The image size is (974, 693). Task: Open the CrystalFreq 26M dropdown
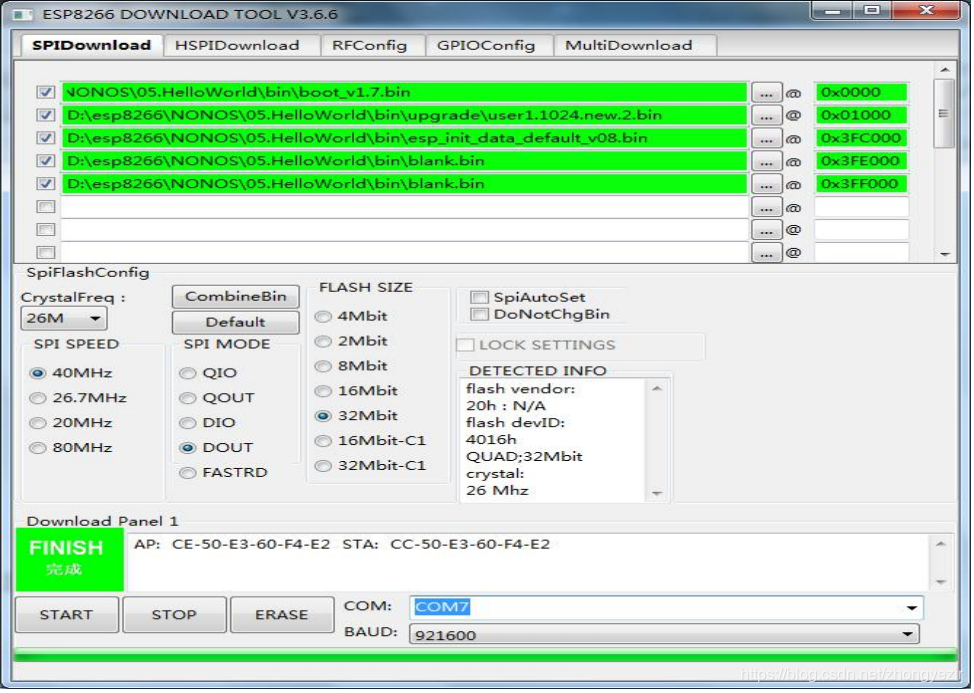coord(64,319)
